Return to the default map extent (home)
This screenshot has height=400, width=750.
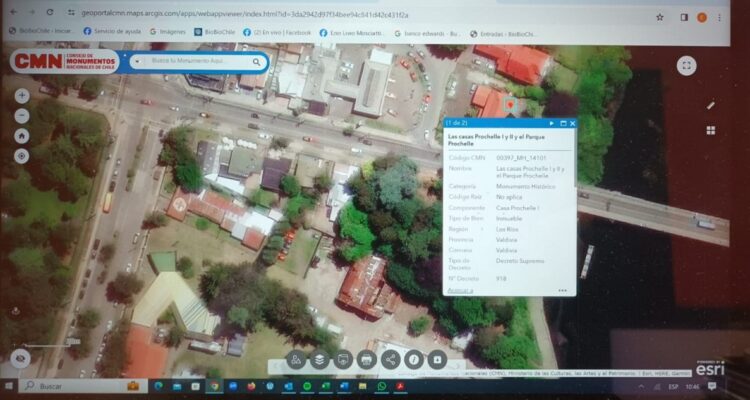[x=22, y=136]
